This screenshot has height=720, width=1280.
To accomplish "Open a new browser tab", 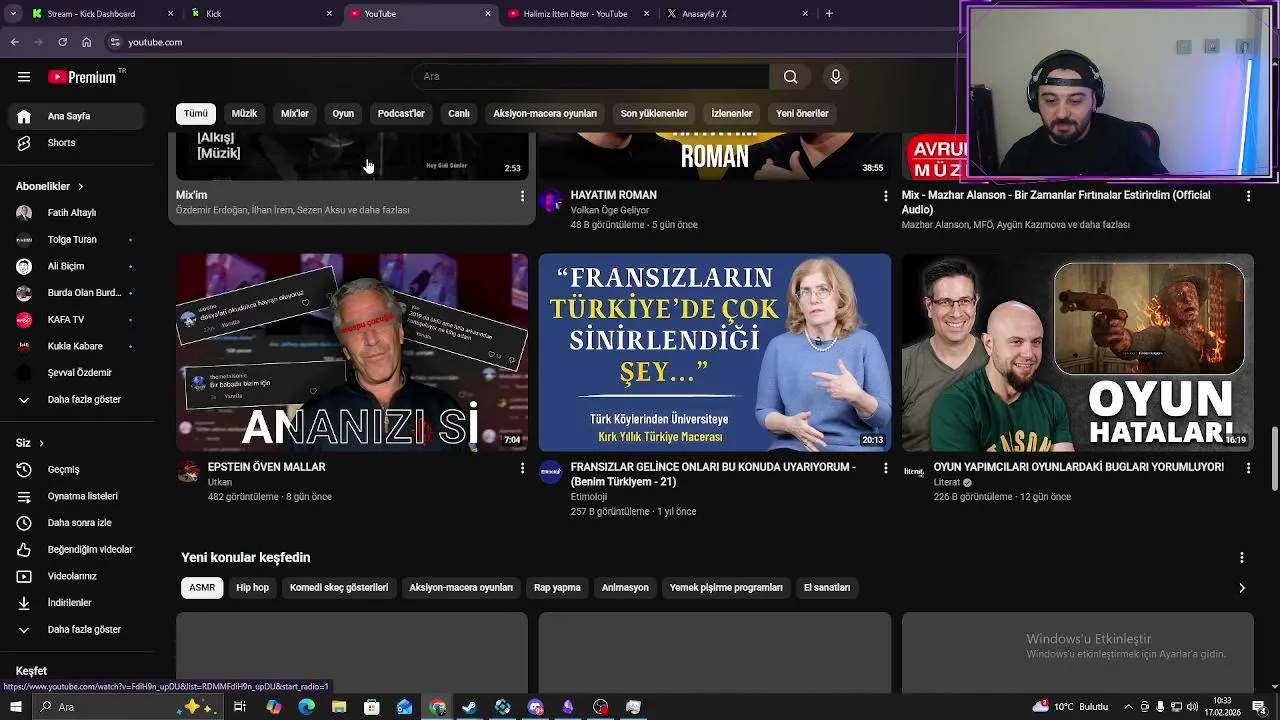I will 829,14.
